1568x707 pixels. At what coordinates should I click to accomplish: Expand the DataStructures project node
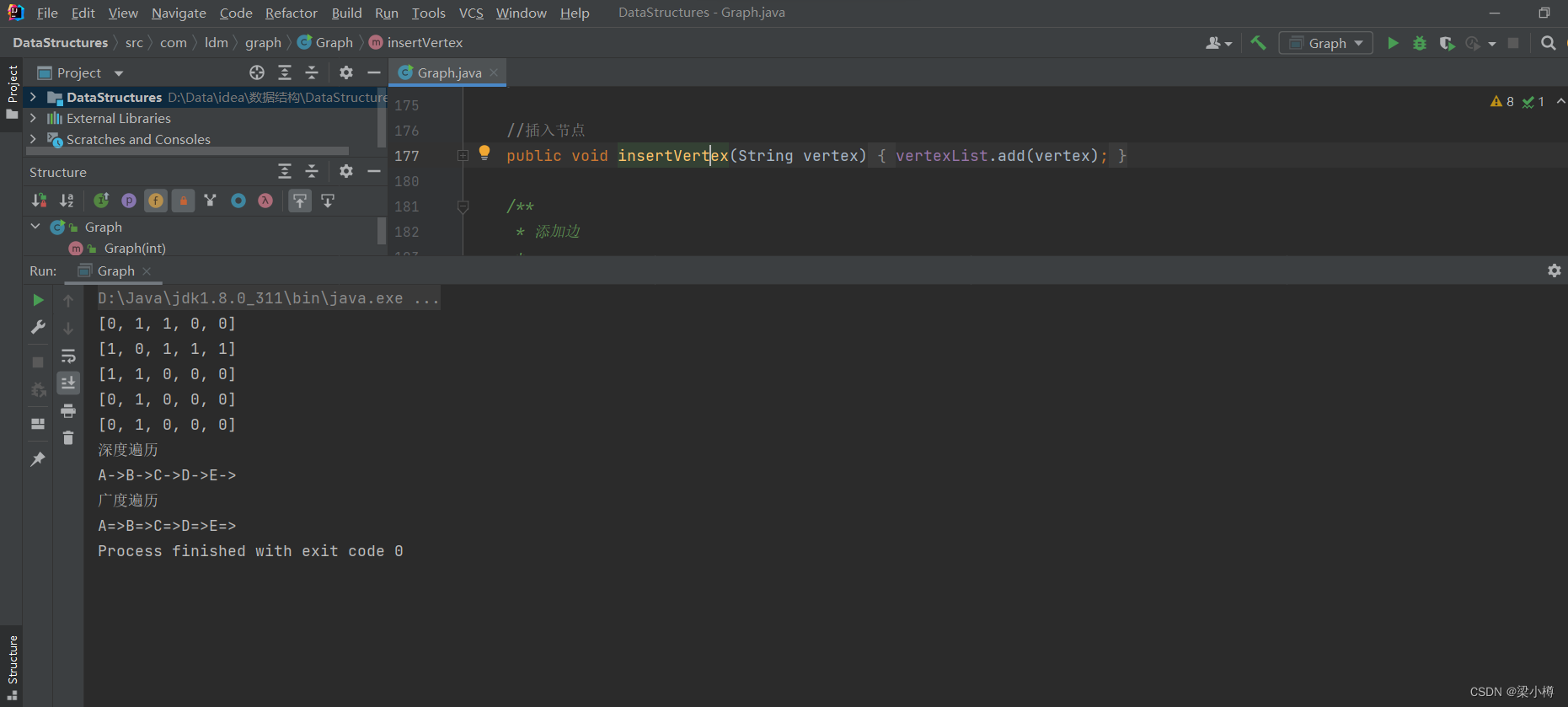[x=33, y=97]
